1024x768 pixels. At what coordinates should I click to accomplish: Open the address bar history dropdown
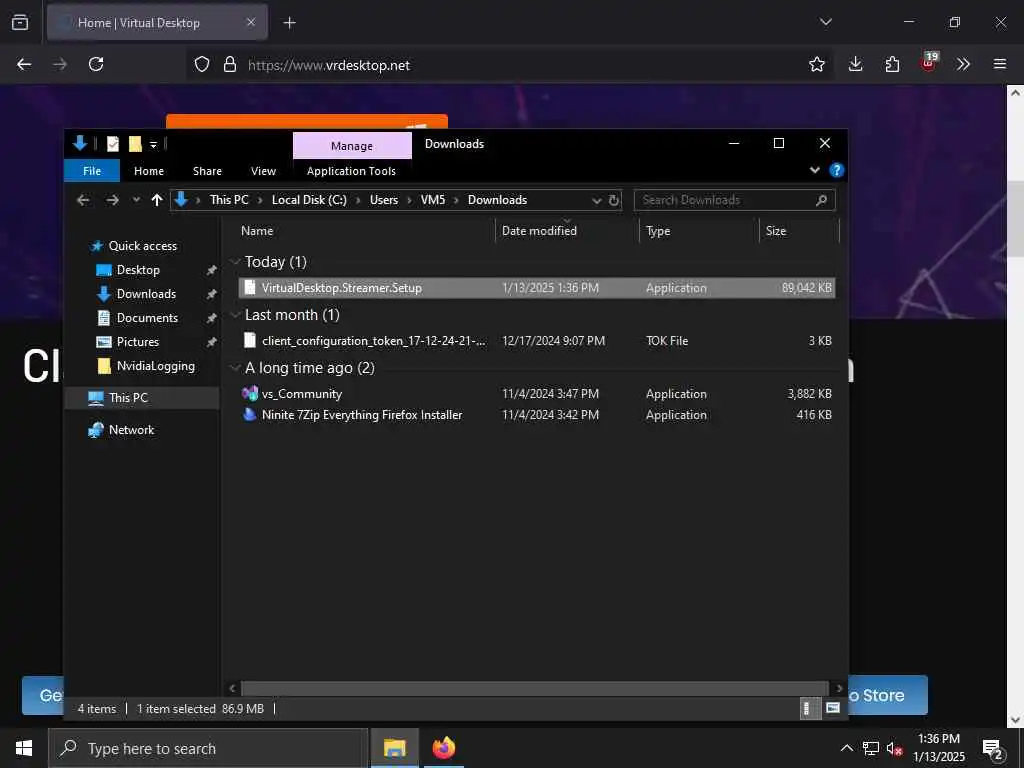[x=596, y=200]
